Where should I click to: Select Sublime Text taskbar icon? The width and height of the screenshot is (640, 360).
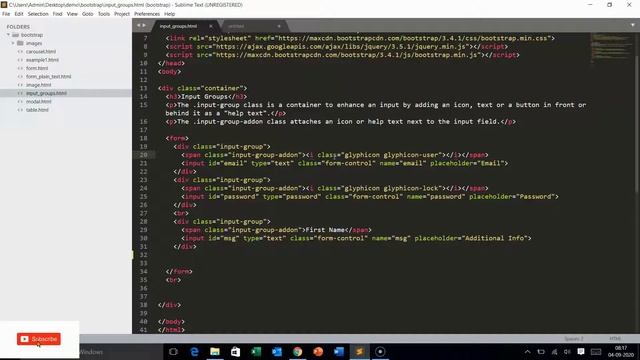pos(360,351)
